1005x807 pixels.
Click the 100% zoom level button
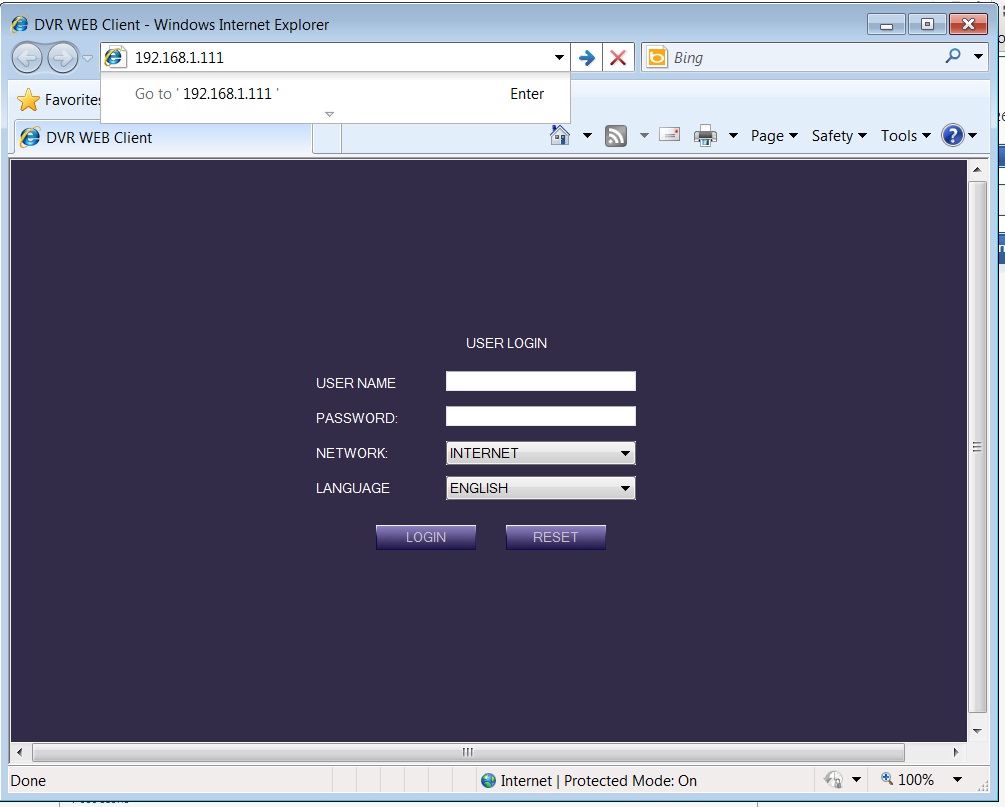coord(907,779)
